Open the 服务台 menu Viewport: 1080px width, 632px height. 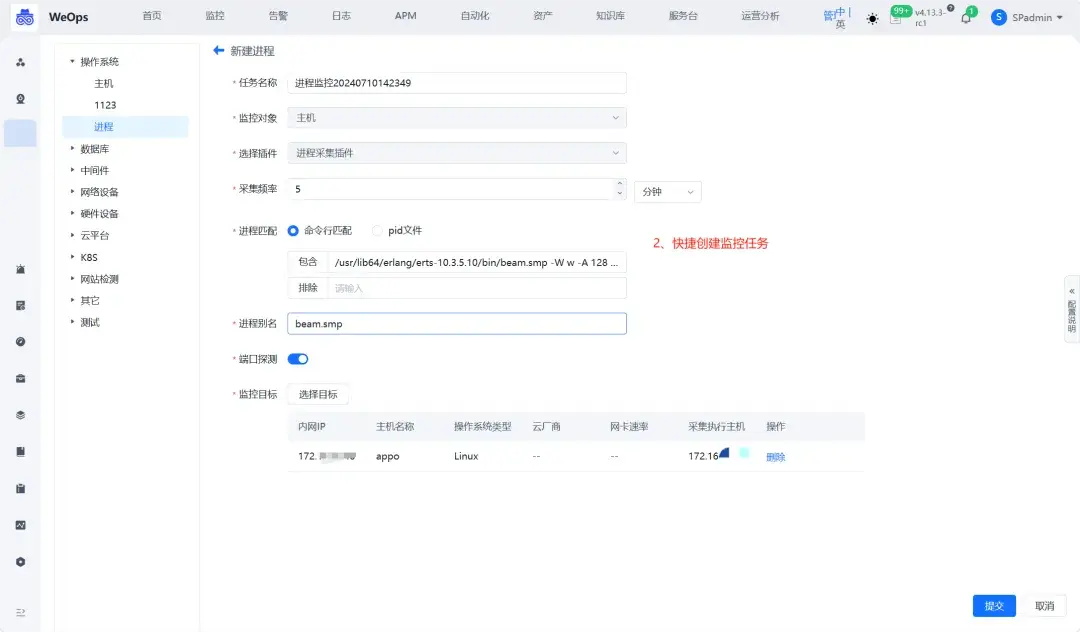click(x=683, y=16)
